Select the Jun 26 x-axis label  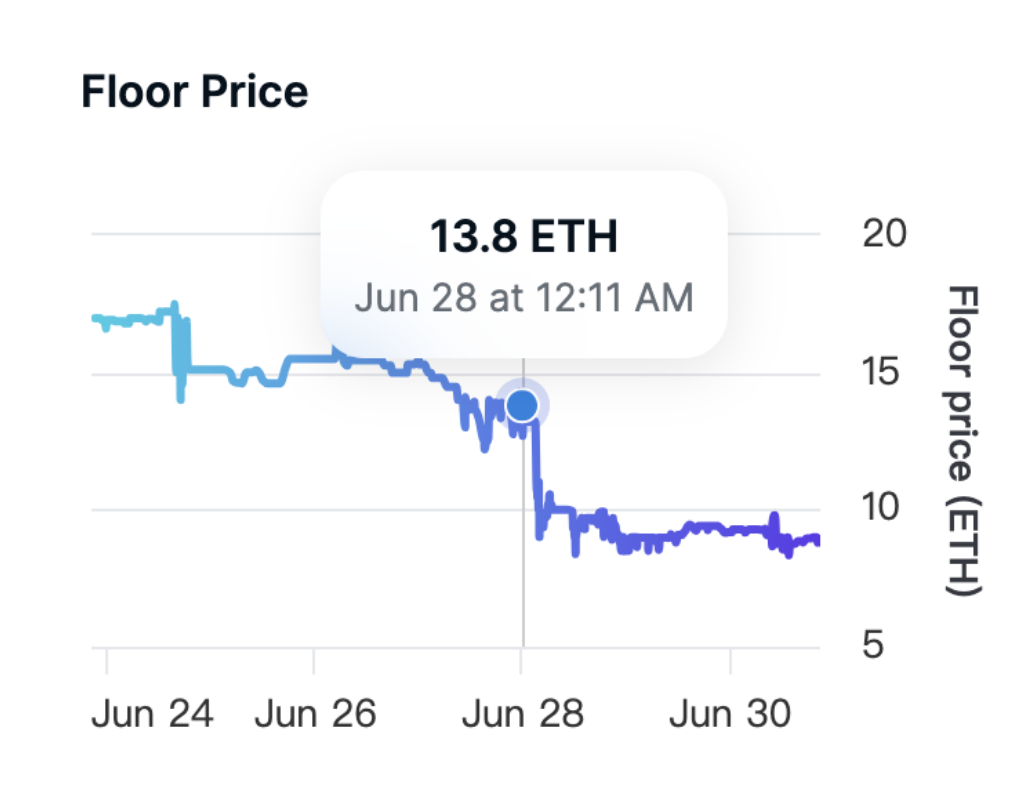click(x=316, y=714)
